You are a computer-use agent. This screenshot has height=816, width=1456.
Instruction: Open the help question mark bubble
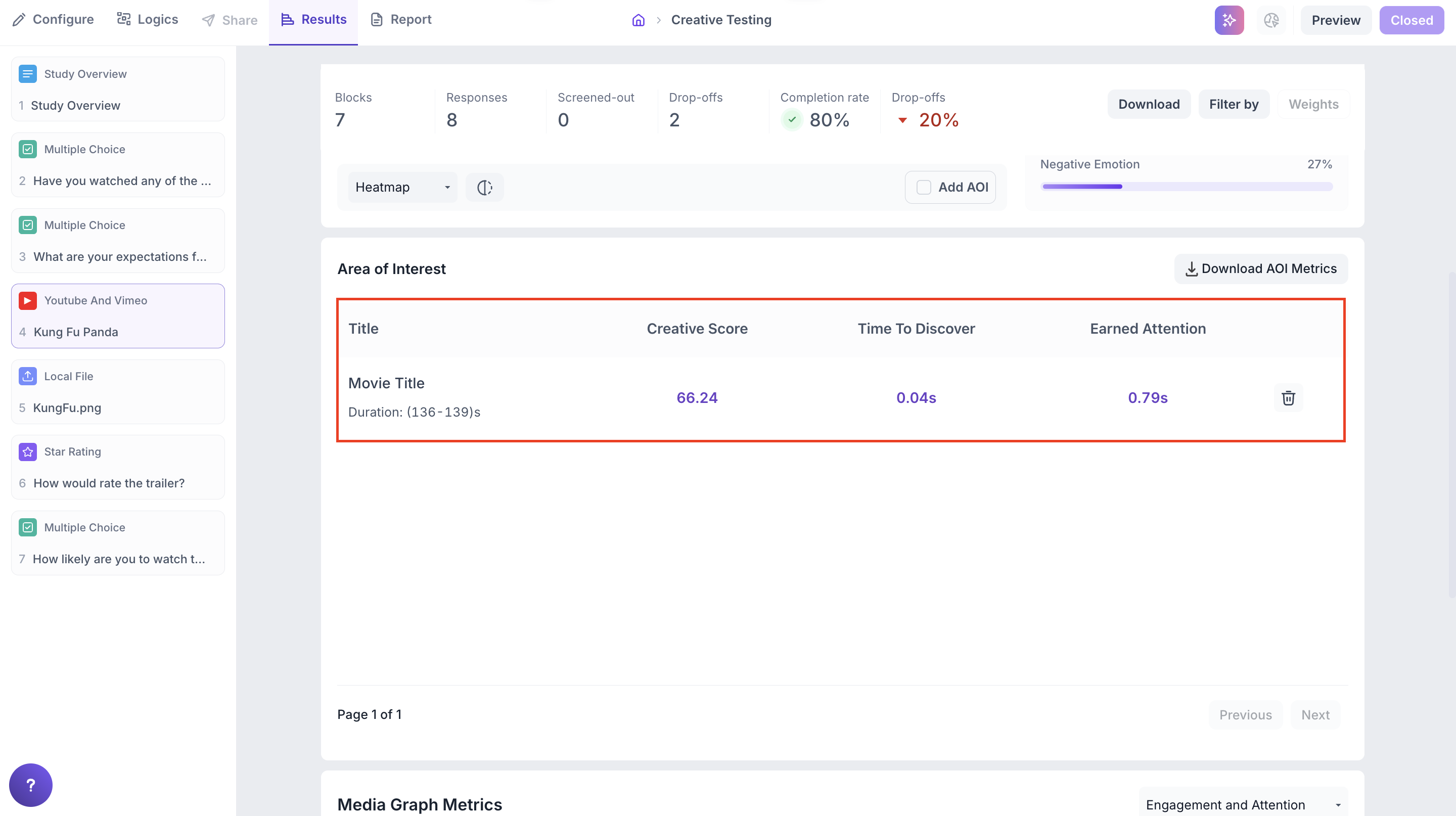coord(30,785)
